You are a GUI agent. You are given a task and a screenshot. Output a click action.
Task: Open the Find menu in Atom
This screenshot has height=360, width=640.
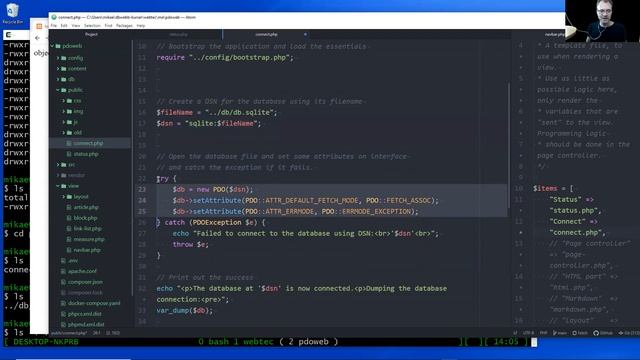click(108, 26)
